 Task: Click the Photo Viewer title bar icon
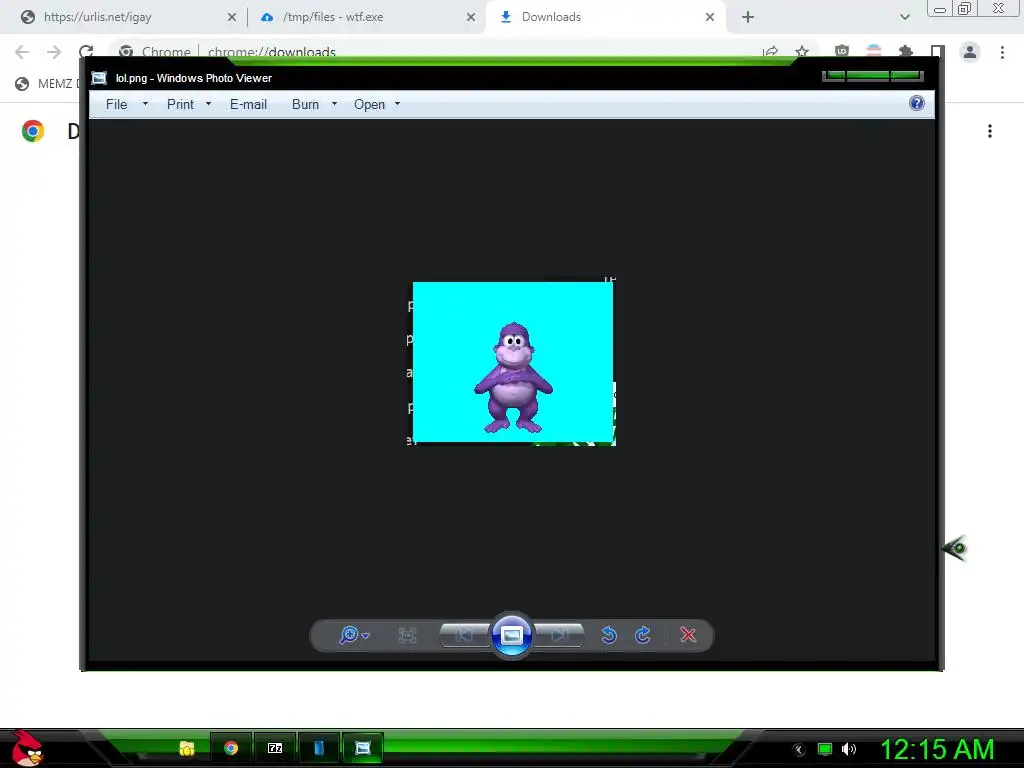click(x=99, y=78)
